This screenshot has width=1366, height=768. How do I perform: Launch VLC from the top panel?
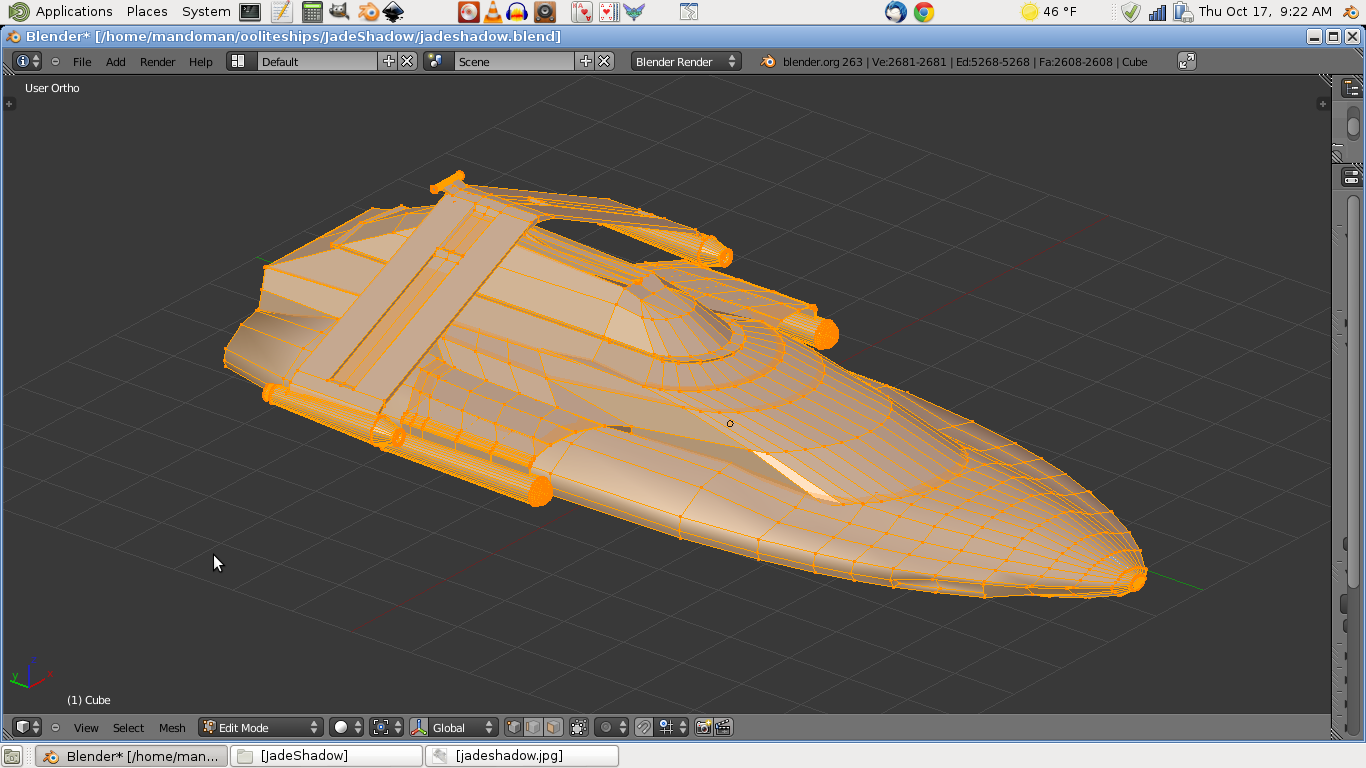(493, 12)
